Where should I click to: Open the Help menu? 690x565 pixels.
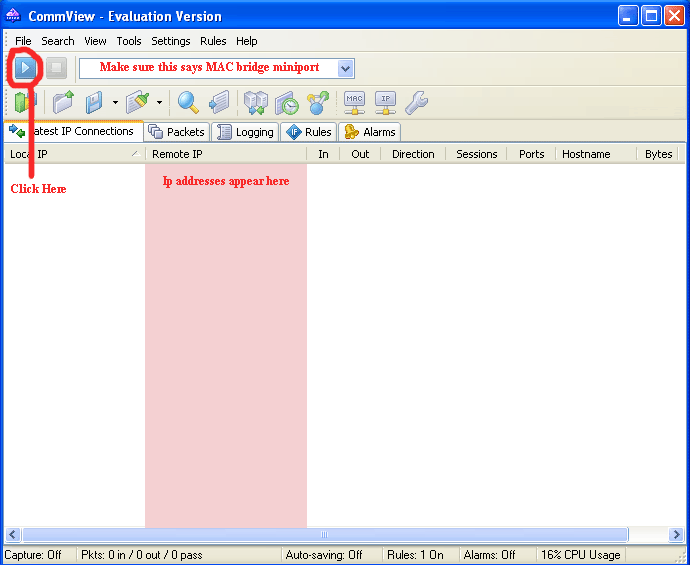pyautogui.click(x=246, y=41)
